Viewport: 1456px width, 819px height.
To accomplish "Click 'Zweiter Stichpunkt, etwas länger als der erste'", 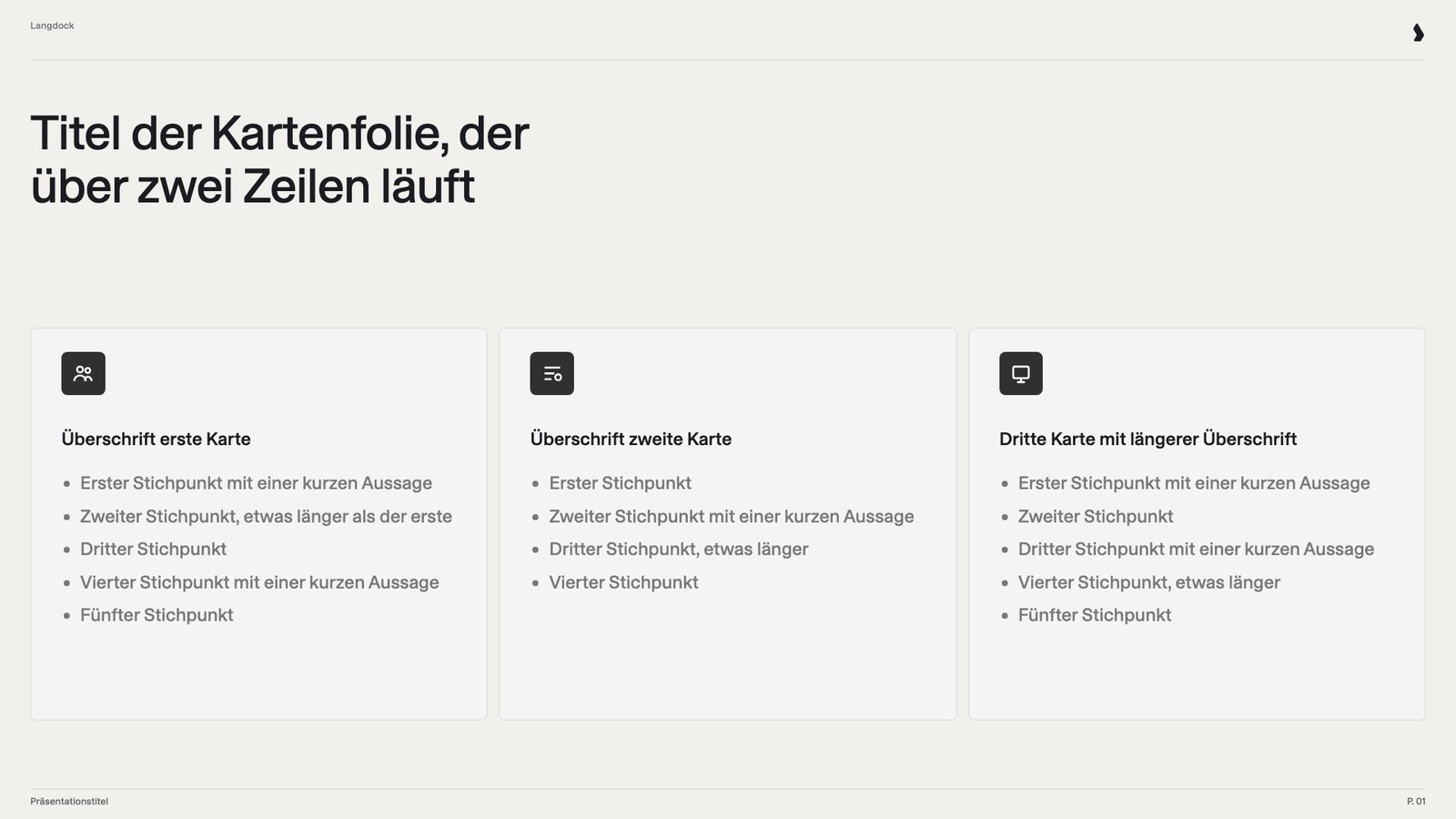I will 266,516.
